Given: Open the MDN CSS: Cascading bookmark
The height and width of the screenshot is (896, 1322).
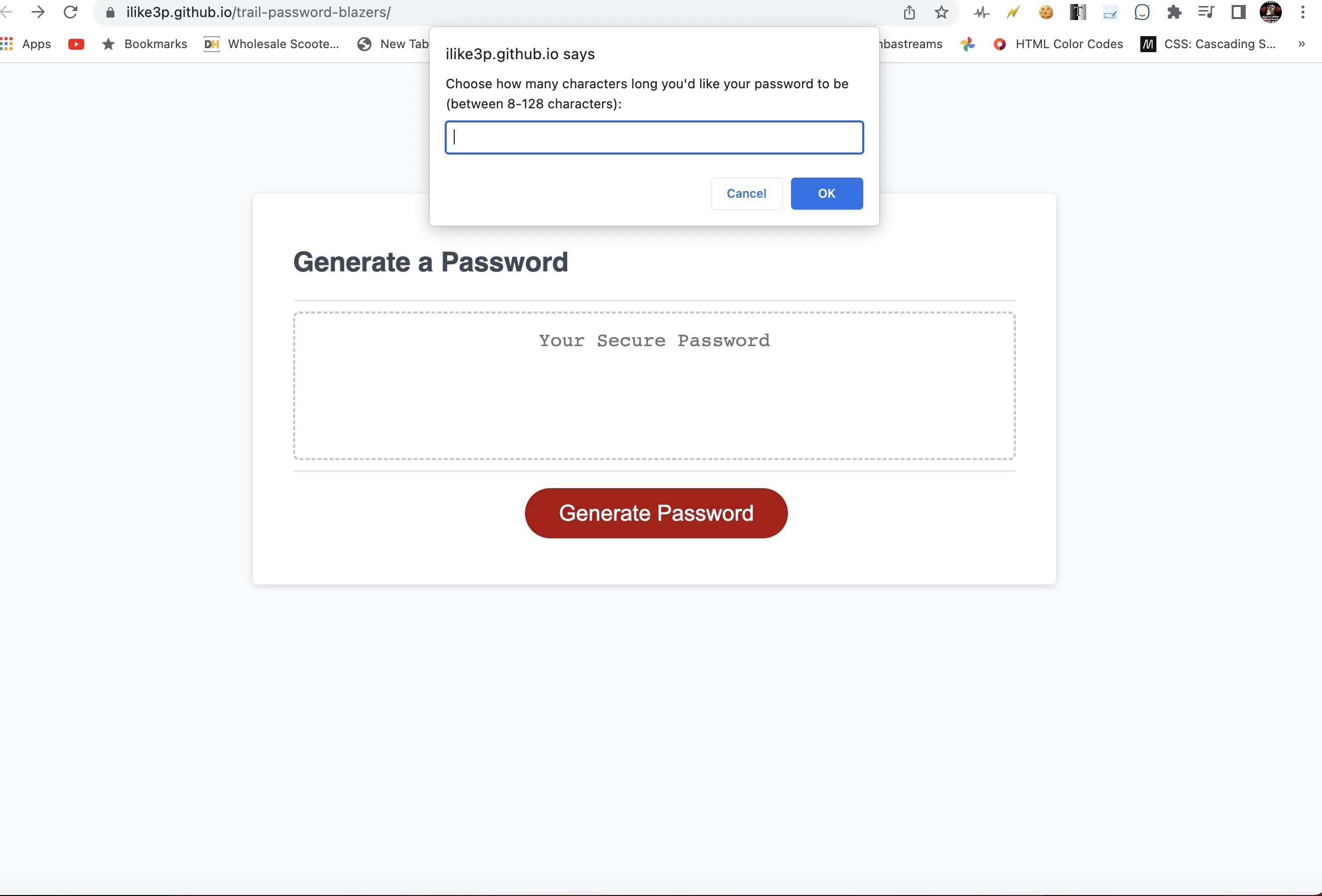Looking at the screenshot, I should pyautogui.click(x=1219, y=44).
